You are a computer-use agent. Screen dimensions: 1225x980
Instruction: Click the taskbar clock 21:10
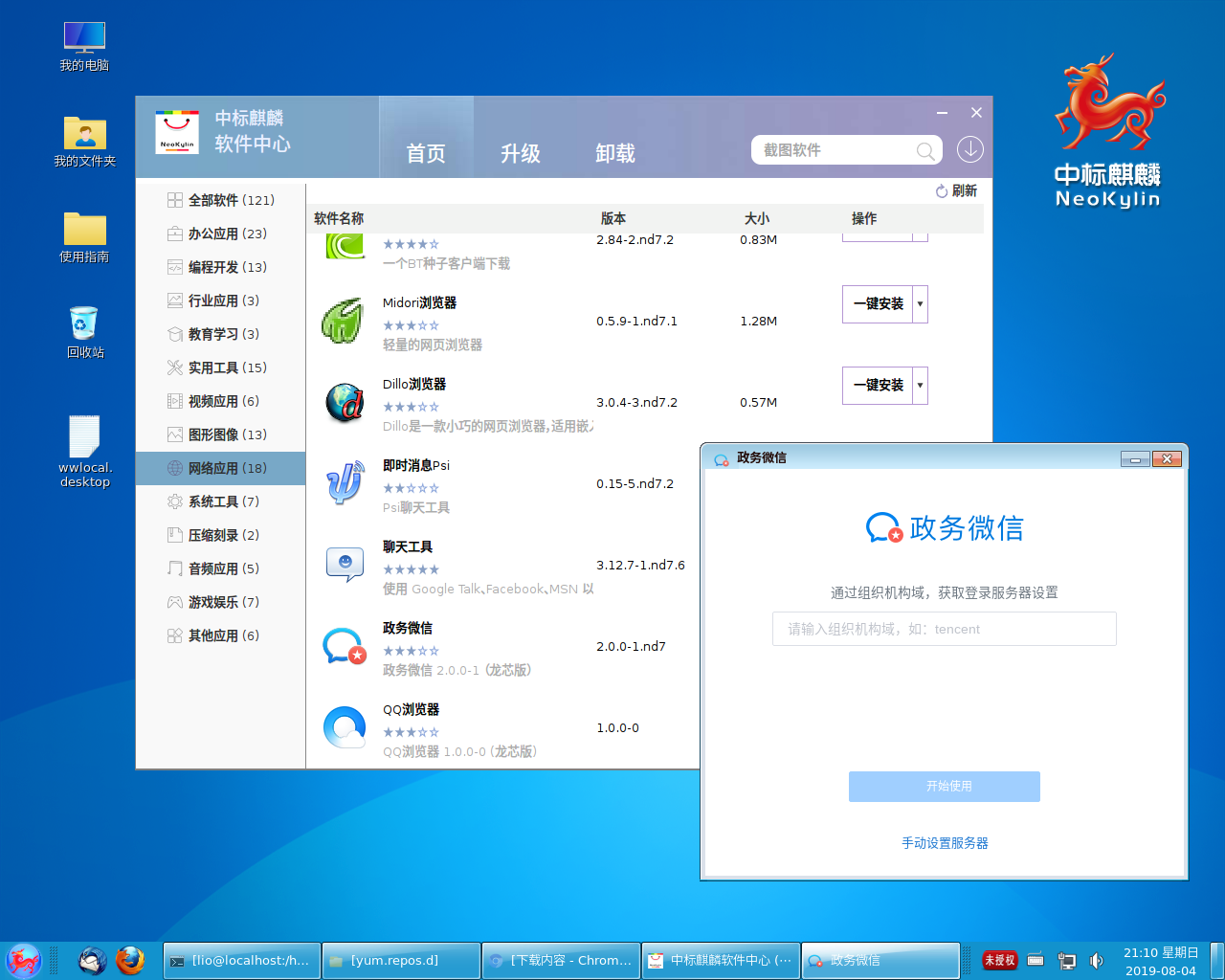click(x=1161, y=961)
